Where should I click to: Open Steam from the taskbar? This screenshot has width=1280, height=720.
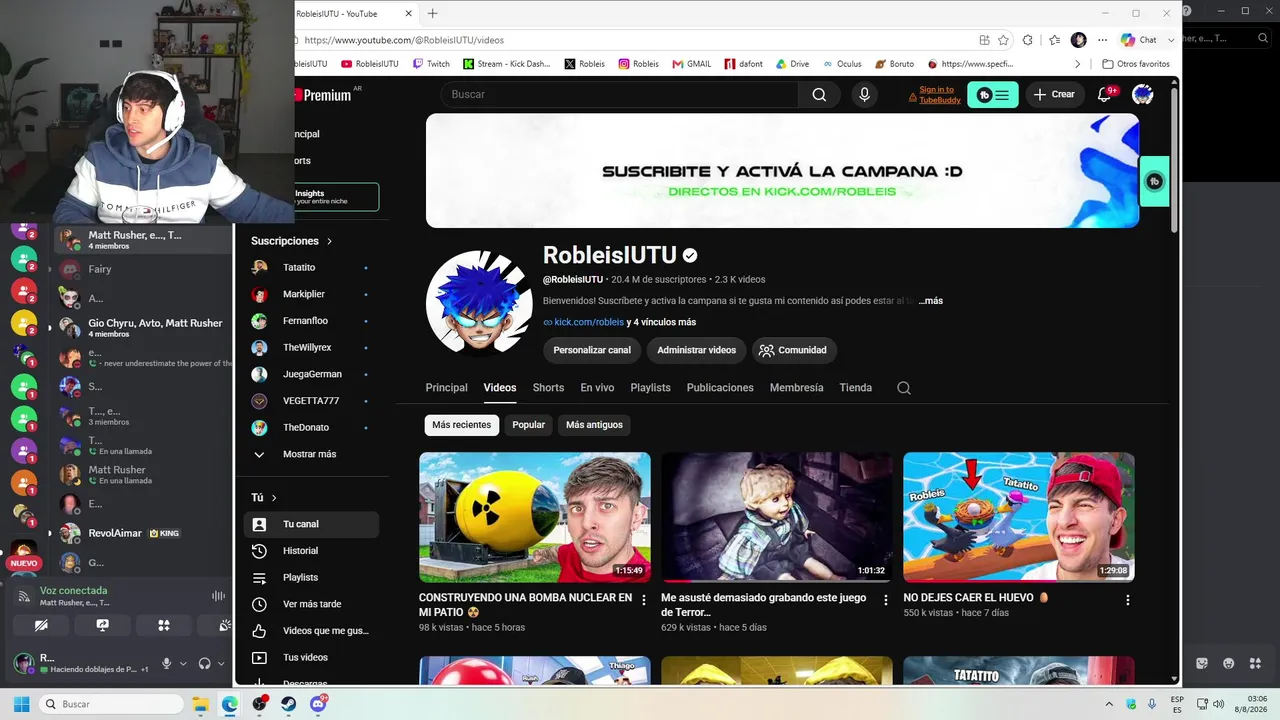(x=289, y=704)
